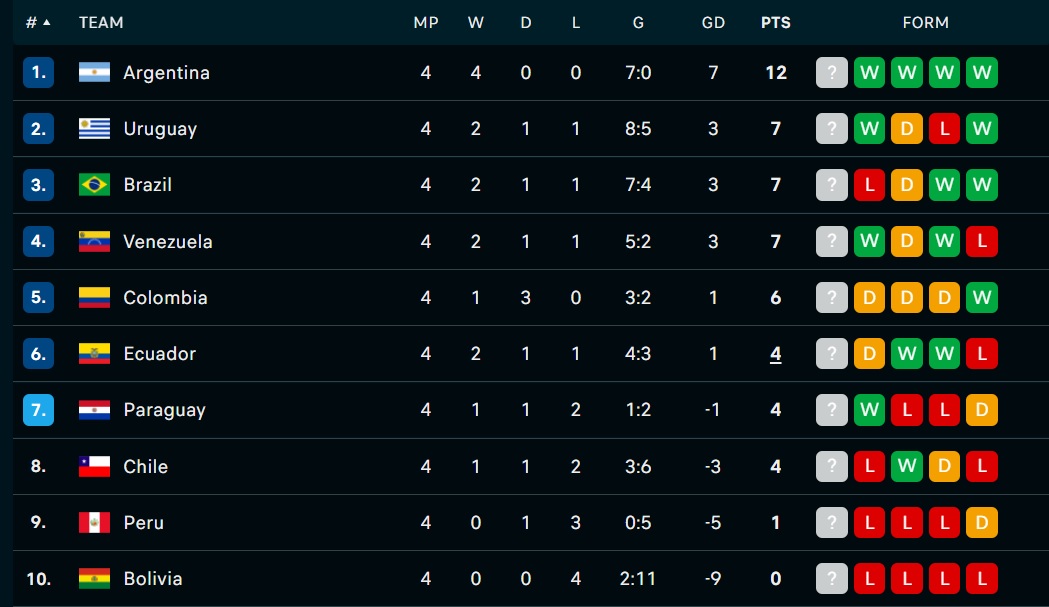Click the Chile flag icon
1049x607 pixels.
[x=94, y=466]
